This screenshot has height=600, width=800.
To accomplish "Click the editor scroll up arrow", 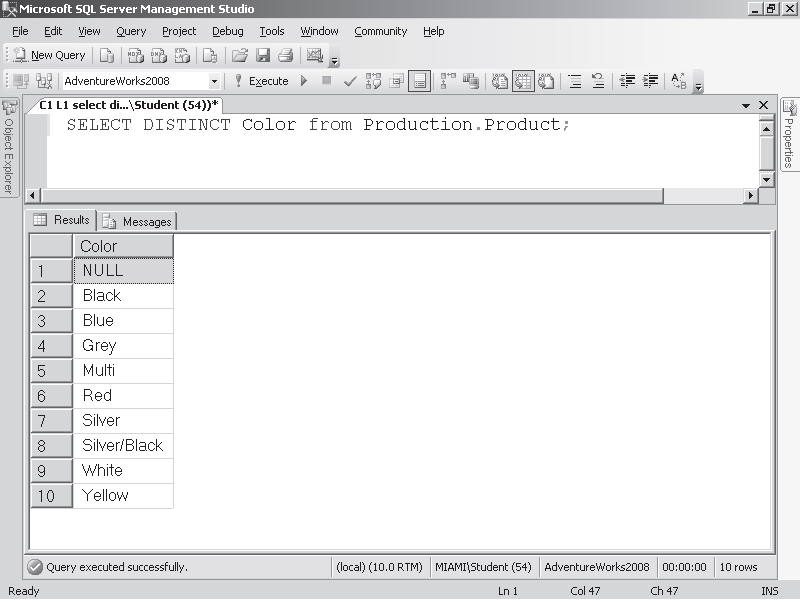I will point(766,129).
